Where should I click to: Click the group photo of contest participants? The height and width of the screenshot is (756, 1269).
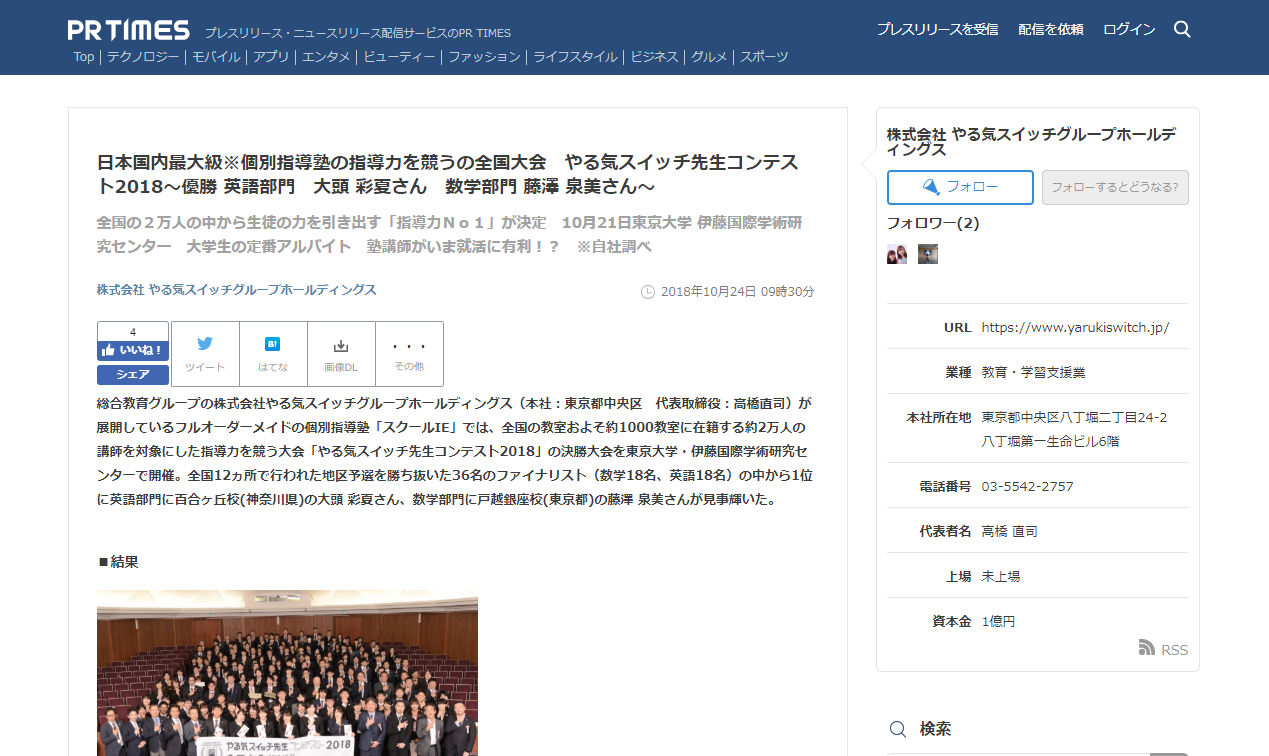point(287,672)
